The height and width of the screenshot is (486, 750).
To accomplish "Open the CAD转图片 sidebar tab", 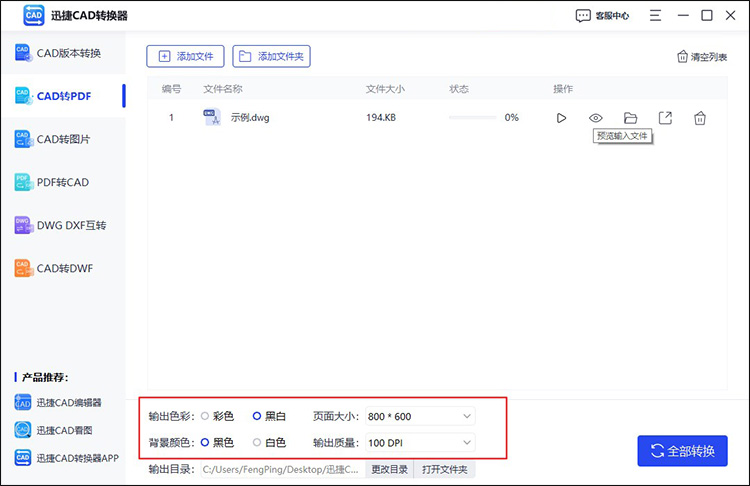I will [63, 139].
